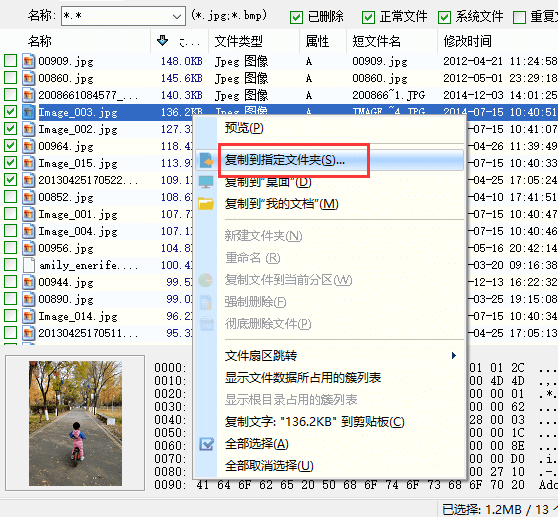Click the JPEG file icon for 00909.jpg
Viewport: 558px width, 517px height.
point(28,61)
